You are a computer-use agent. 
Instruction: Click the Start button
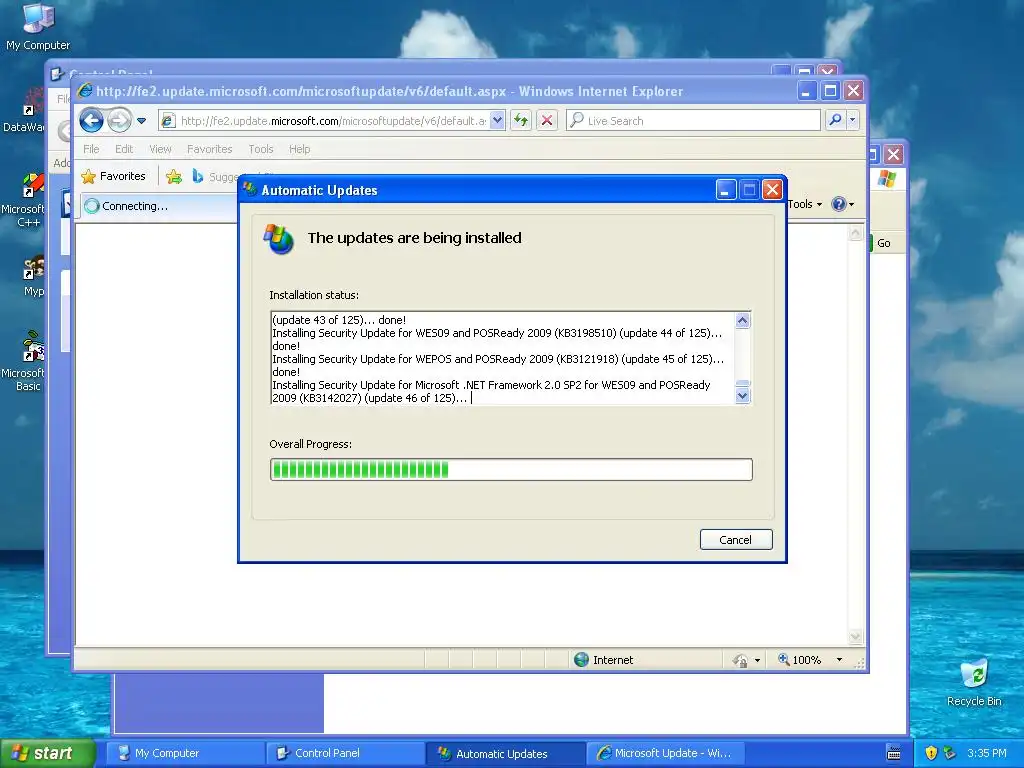pos(47,753)
